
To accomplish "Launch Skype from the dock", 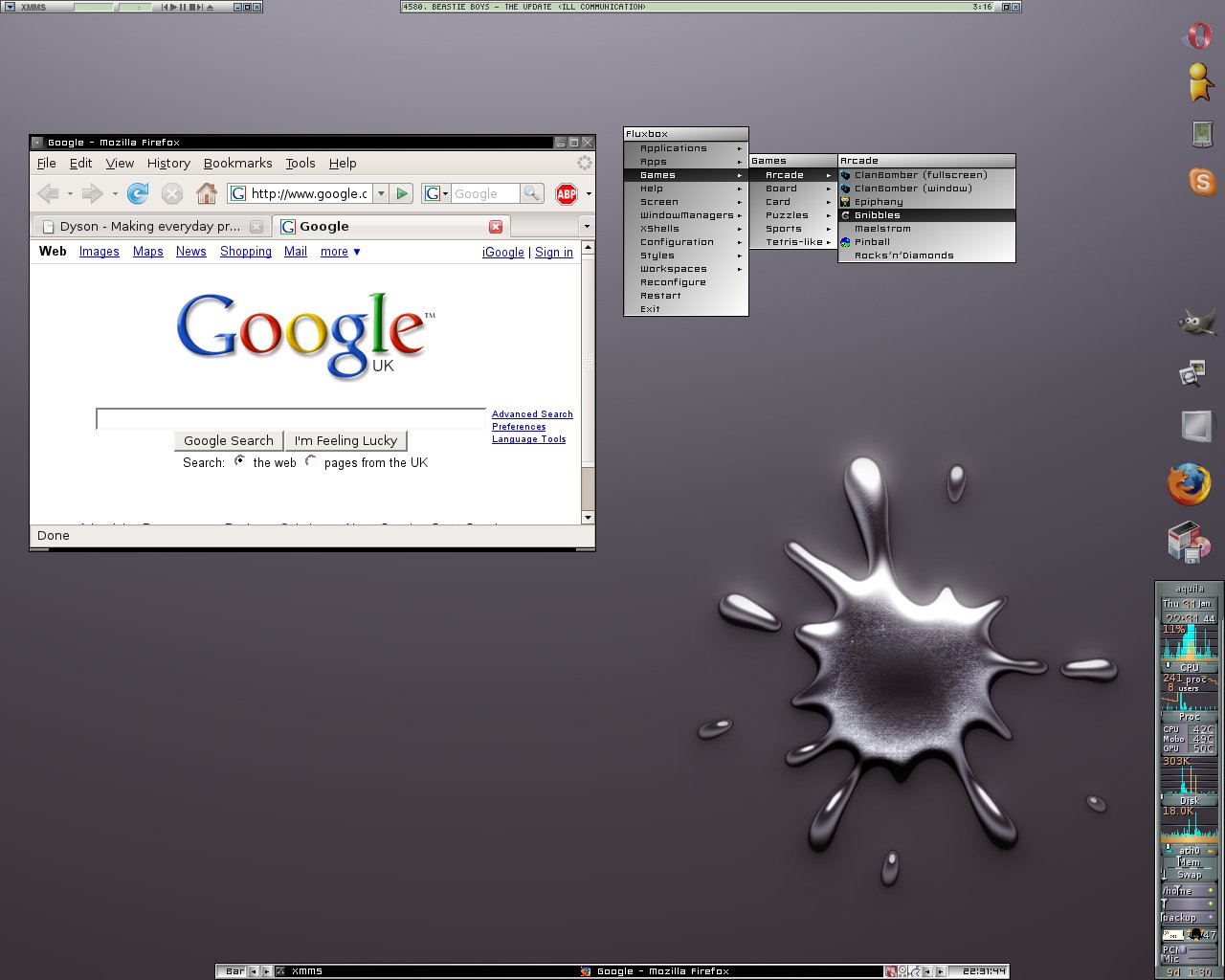I will point(1201,181).
